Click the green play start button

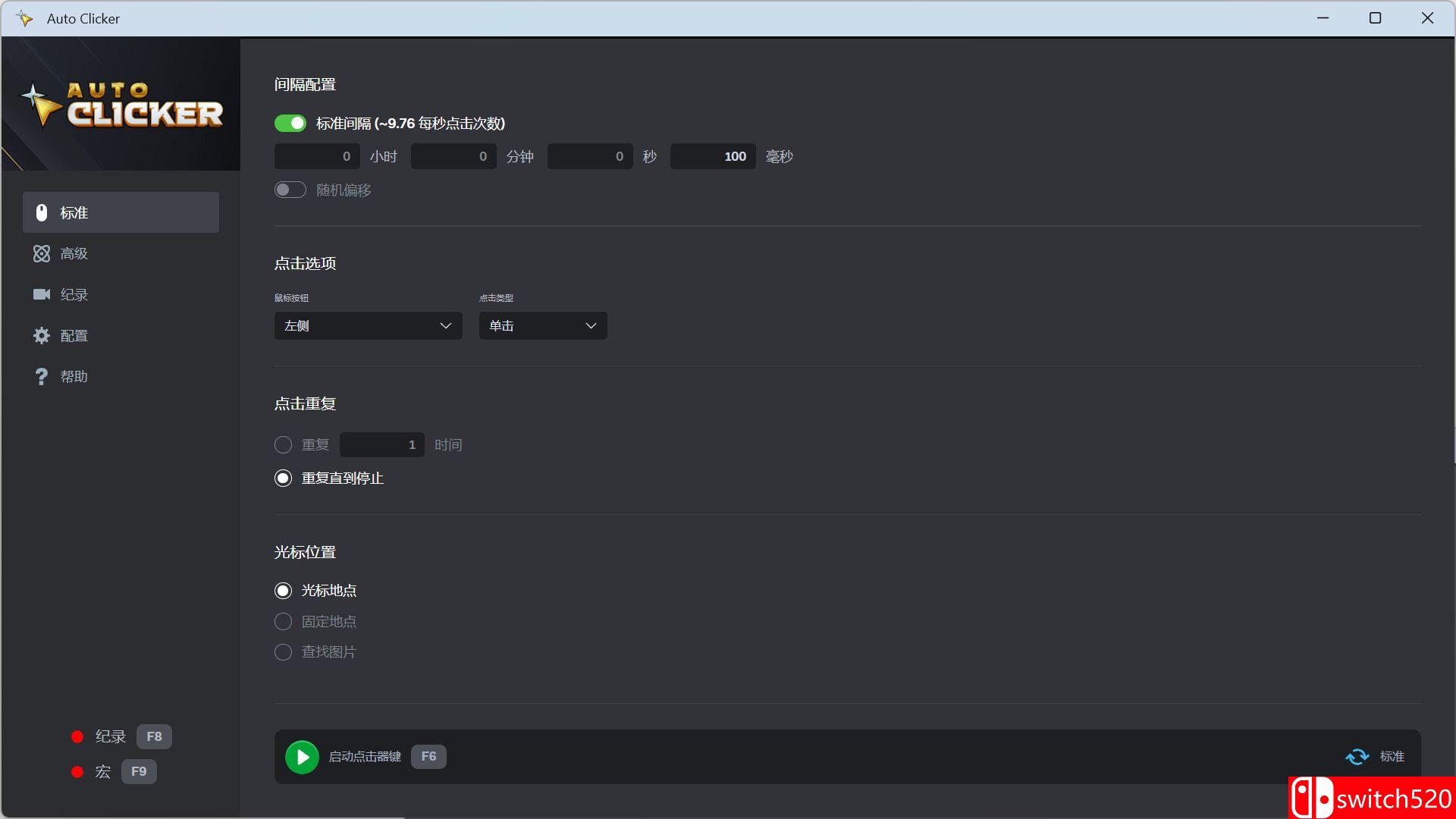tap(302, 757)
